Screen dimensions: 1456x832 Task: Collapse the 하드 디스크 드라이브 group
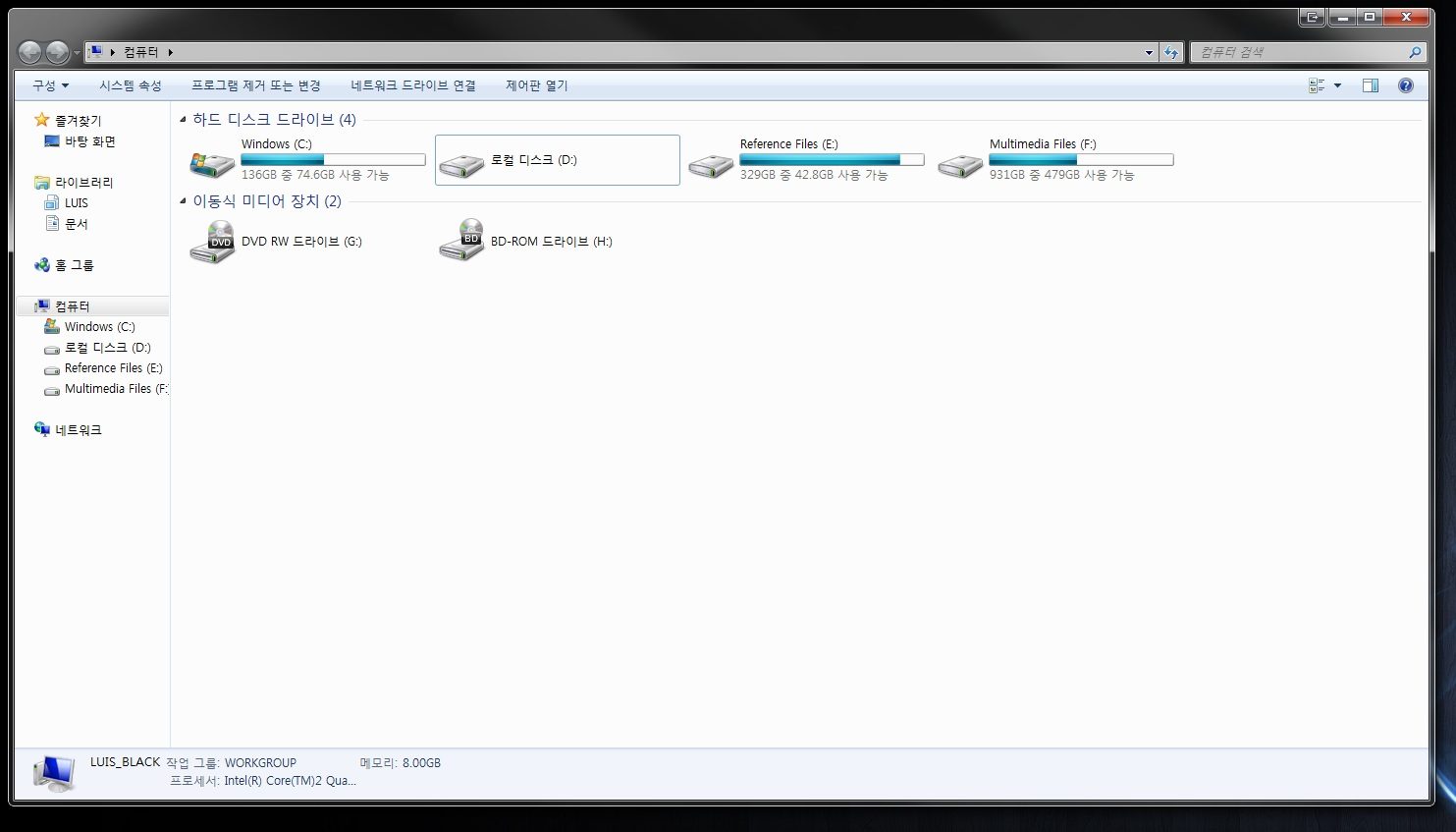click(x=183, y=120)
